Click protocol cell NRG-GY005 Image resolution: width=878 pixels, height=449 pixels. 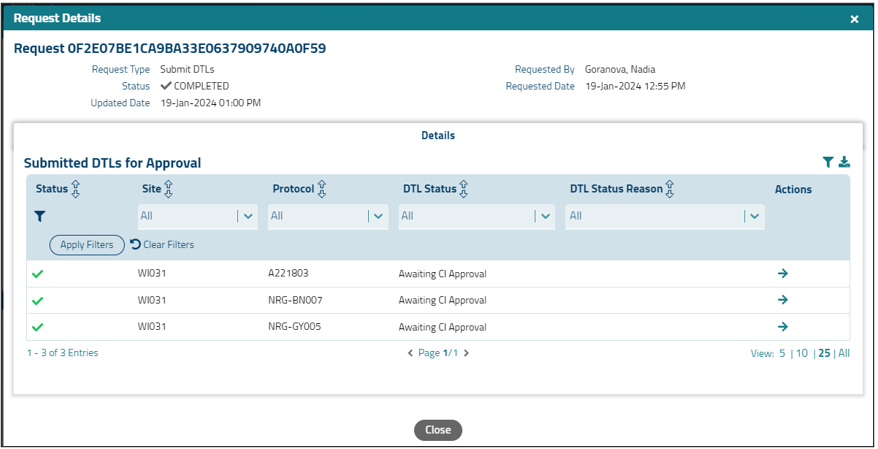tap(295, 326)
